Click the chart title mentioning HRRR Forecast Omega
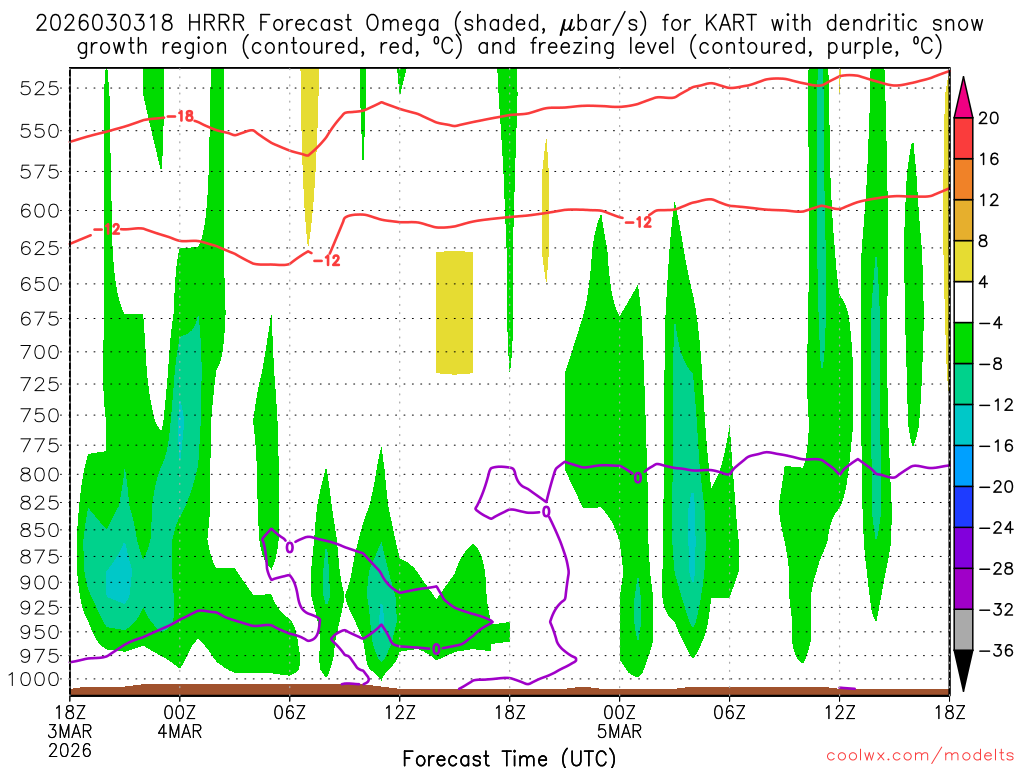 coord(509,35)
